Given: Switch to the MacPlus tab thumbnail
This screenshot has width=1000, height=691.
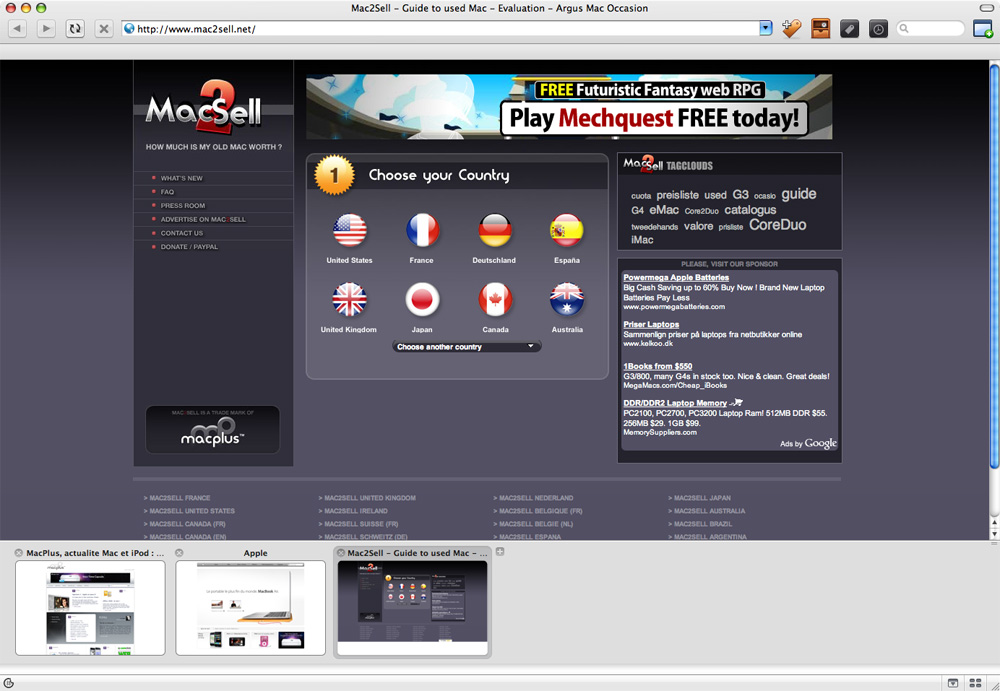Looking at the screenshot, I should [x=90, y=607].
